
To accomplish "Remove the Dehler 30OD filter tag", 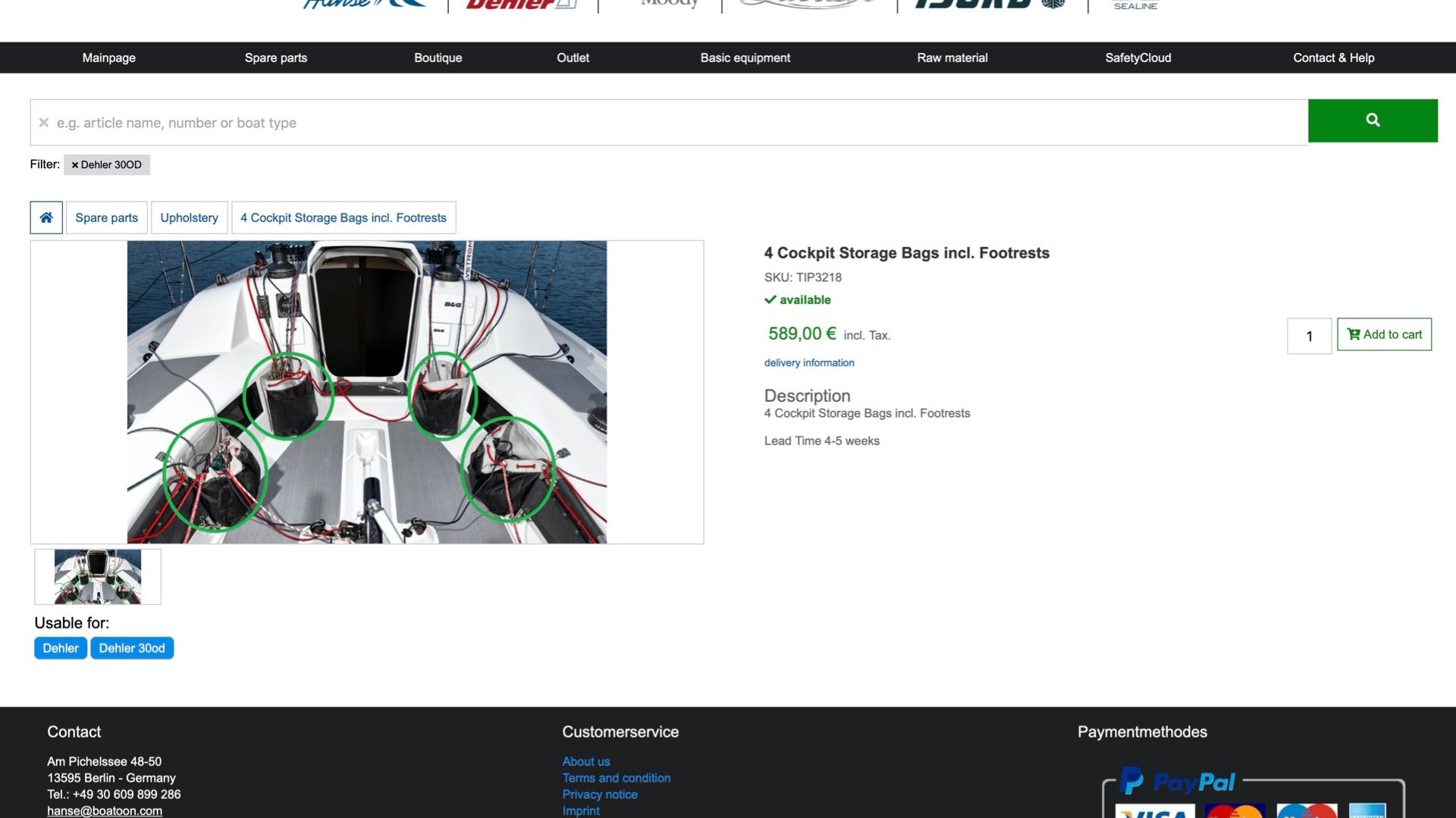I will point(75,165).
